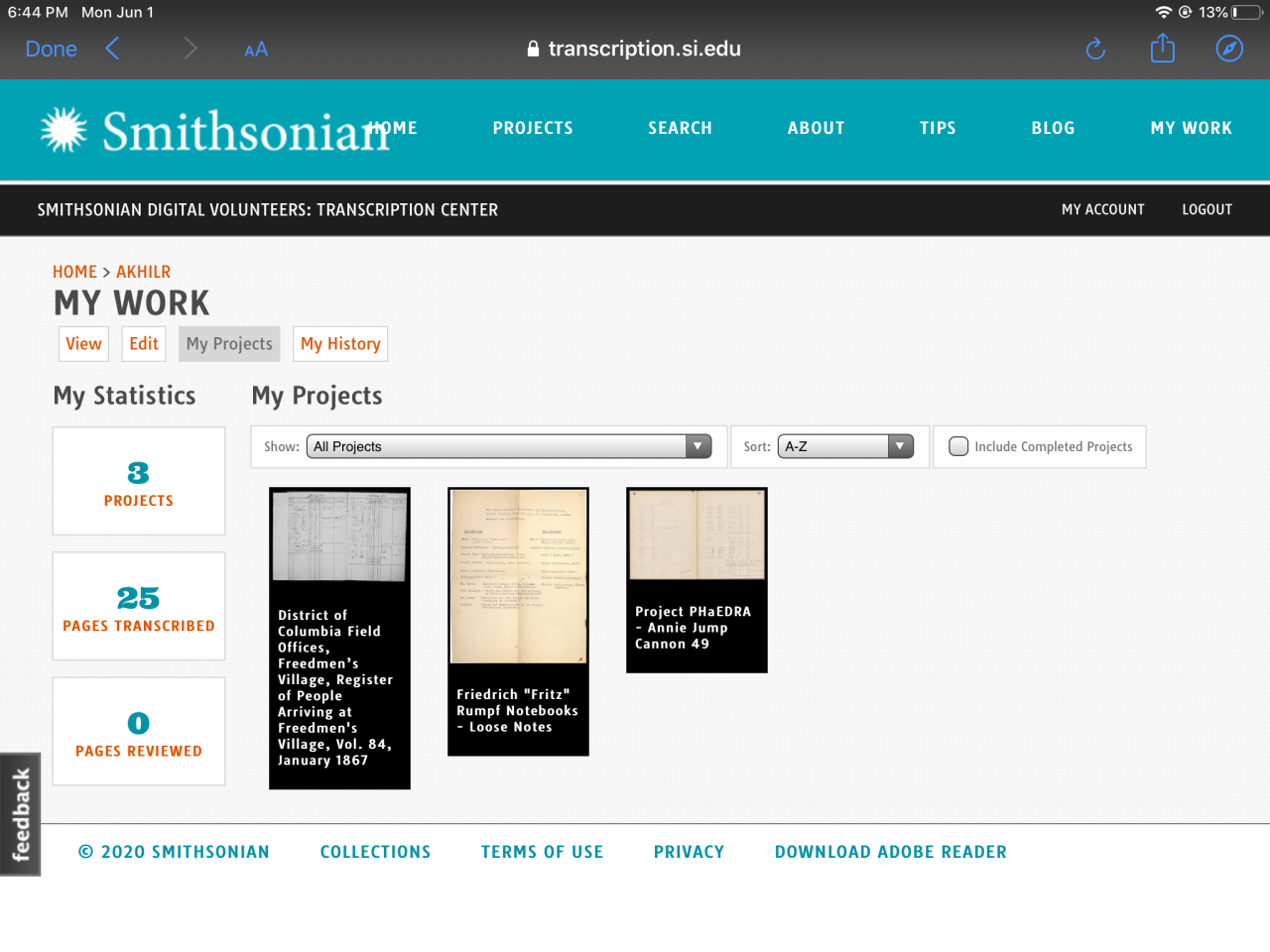Image resolution: width=1270 pixels, height=952 pixels.
Task: Click the transcription.si.edu address bar
Action: [635, 49]
